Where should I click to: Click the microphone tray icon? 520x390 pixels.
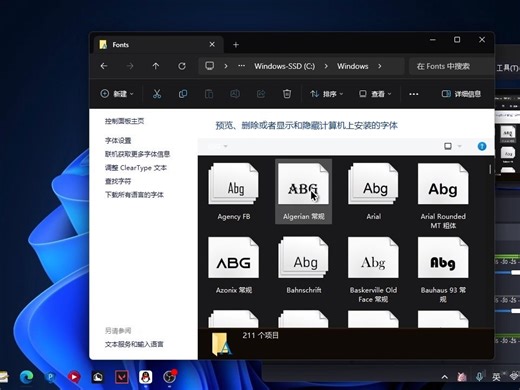pyautogui.click(x=479, y=377)
